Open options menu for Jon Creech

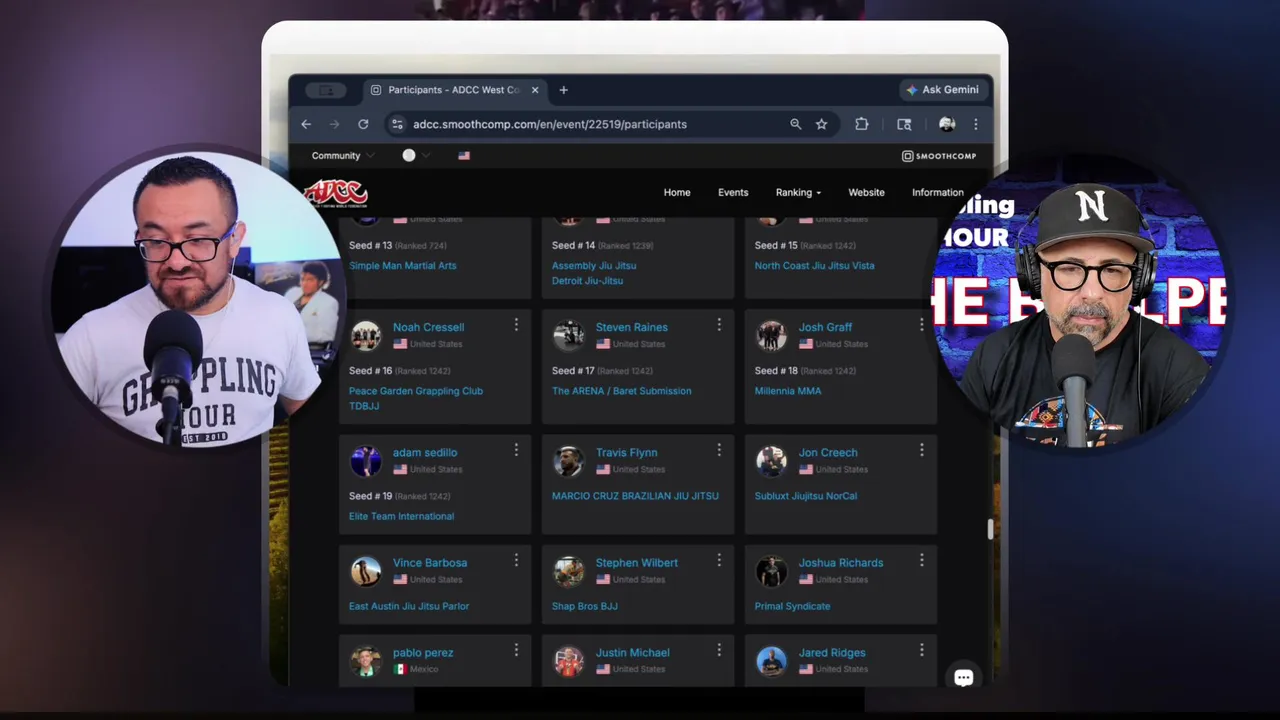[x=921, y=450]
